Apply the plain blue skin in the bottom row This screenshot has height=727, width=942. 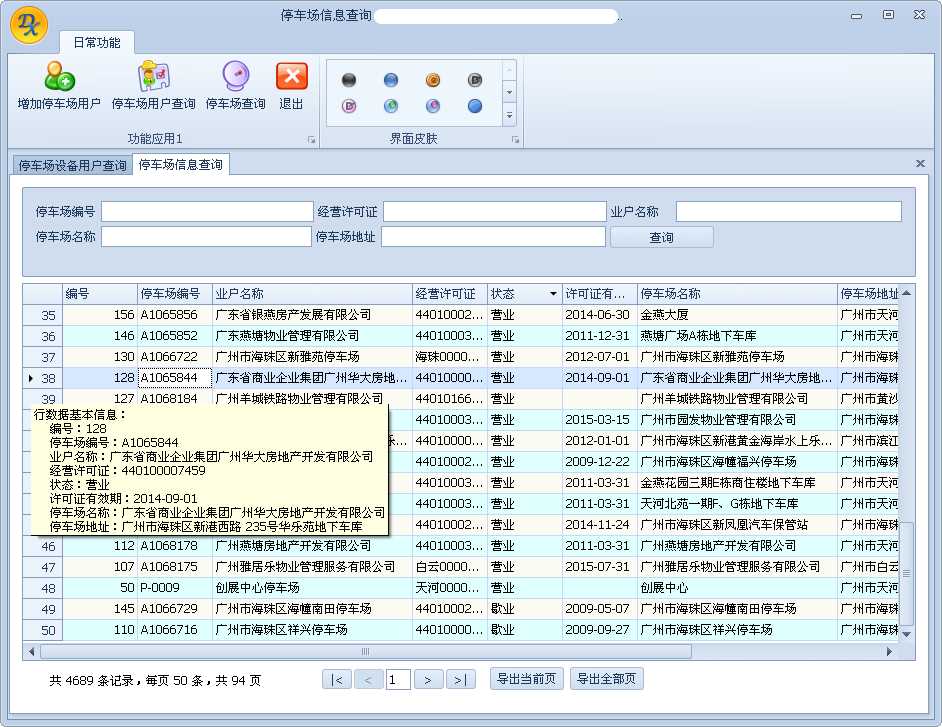pos(475,106)
